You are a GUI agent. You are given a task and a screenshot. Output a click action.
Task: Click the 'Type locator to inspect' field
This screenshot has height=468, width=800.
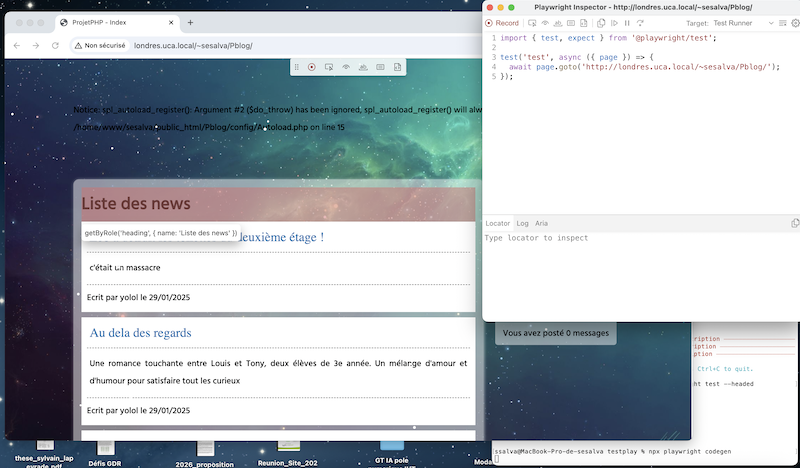pyautogui.click(x=641, y=238)
